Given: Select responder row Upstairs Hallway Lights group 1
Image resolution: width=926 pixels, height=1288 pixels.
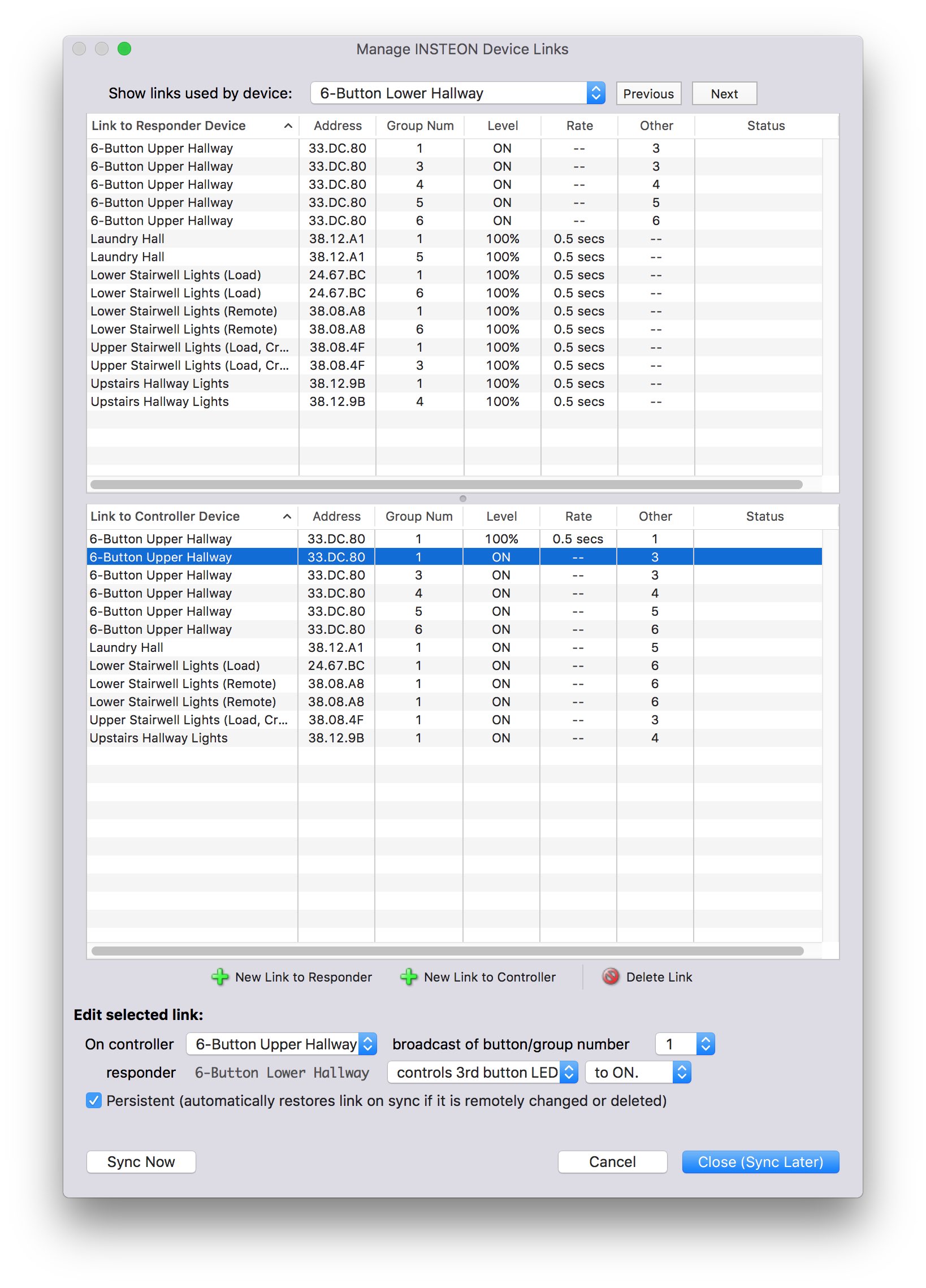Looking at the screenshot, I should pos(454,383).
